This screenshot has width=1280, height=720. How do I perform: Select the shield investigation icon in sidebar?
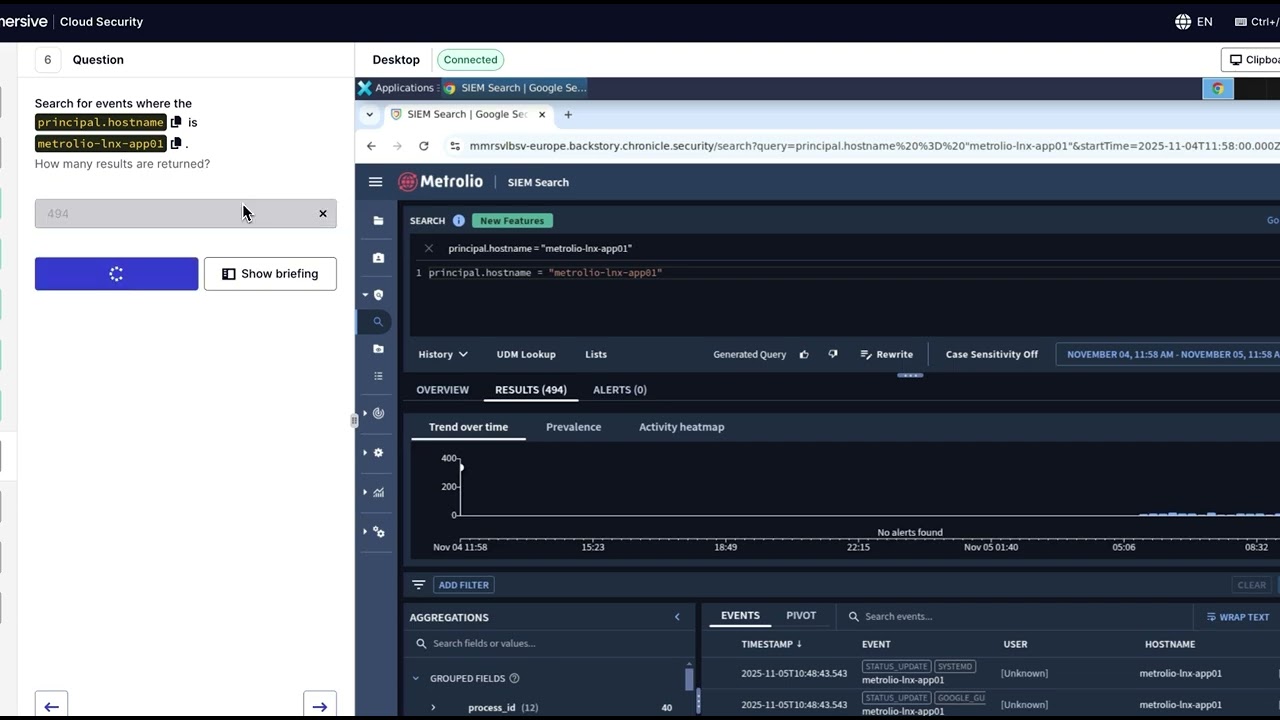tap(378, 295)
